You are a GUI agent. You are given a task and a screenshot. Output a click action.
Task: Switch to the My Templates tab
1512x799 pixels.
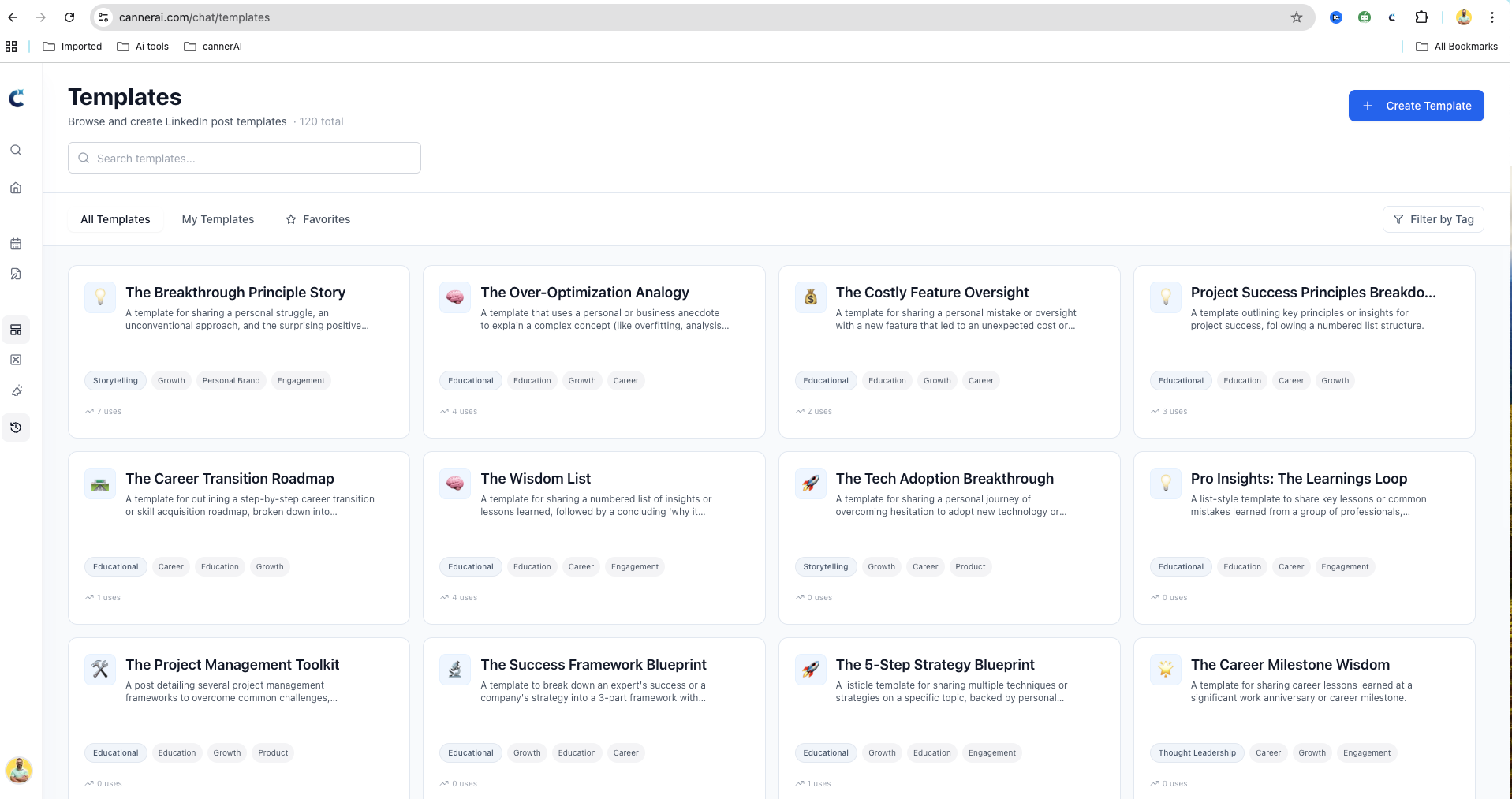(x=218, y=219)
